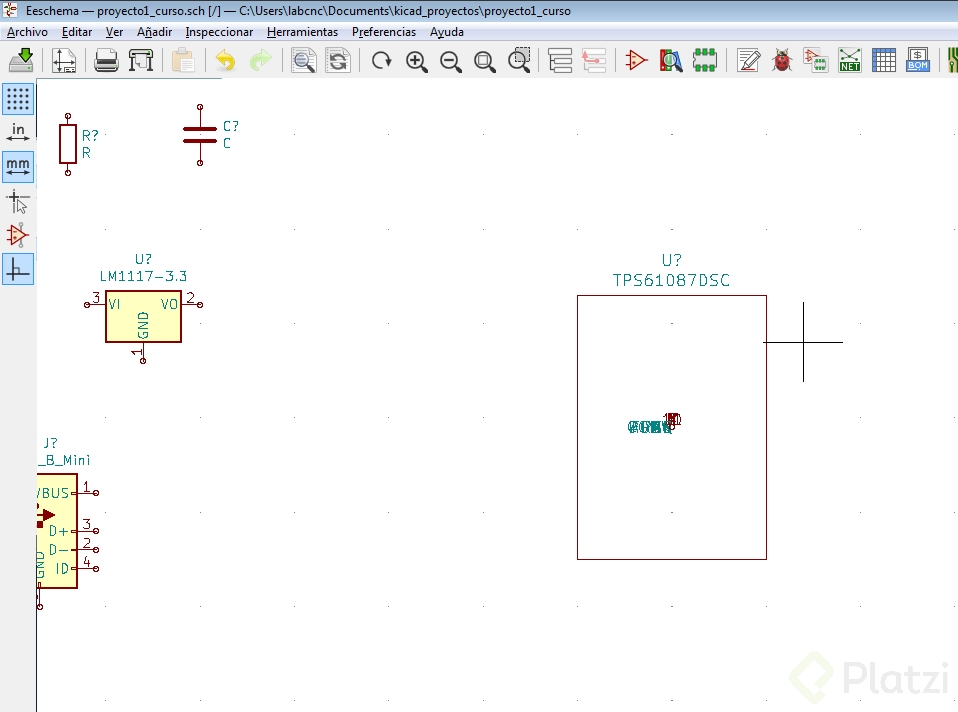This screenshot has height=712, width=958.
Task: Select the resistor R? symbol
Action: (x=68, y=144)
